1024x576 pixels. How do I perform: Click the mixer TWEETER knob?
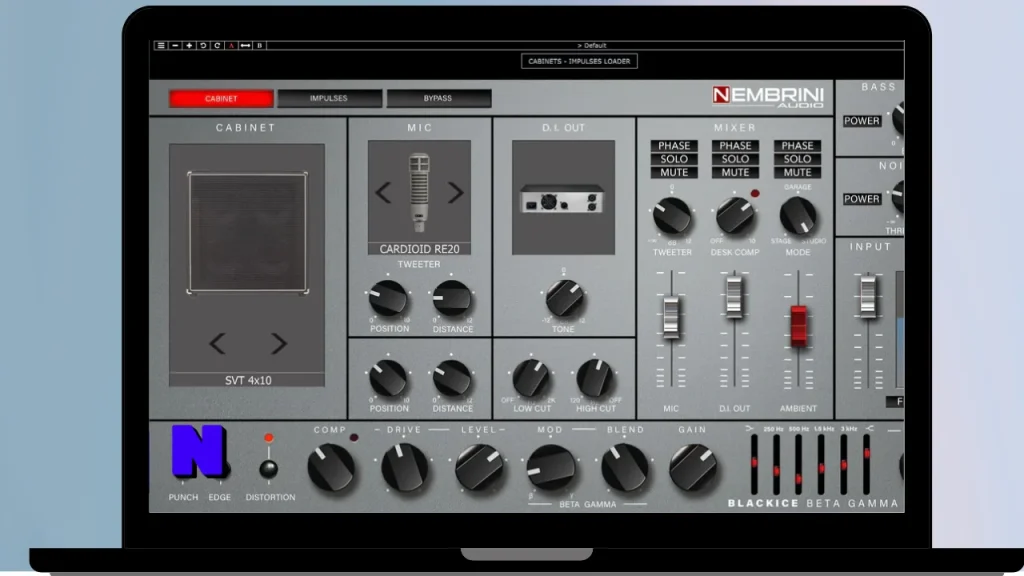[x=672, y=216]
